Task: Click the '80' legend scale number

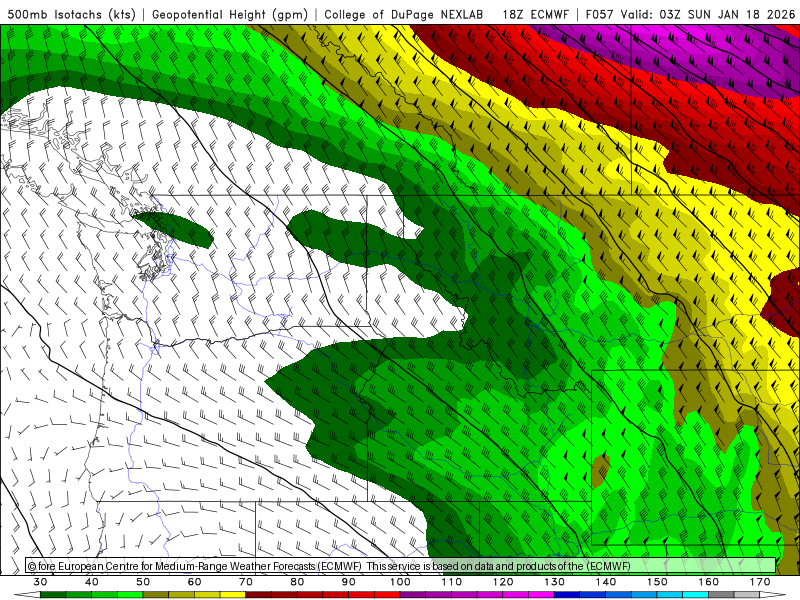Action: (297, 582)
